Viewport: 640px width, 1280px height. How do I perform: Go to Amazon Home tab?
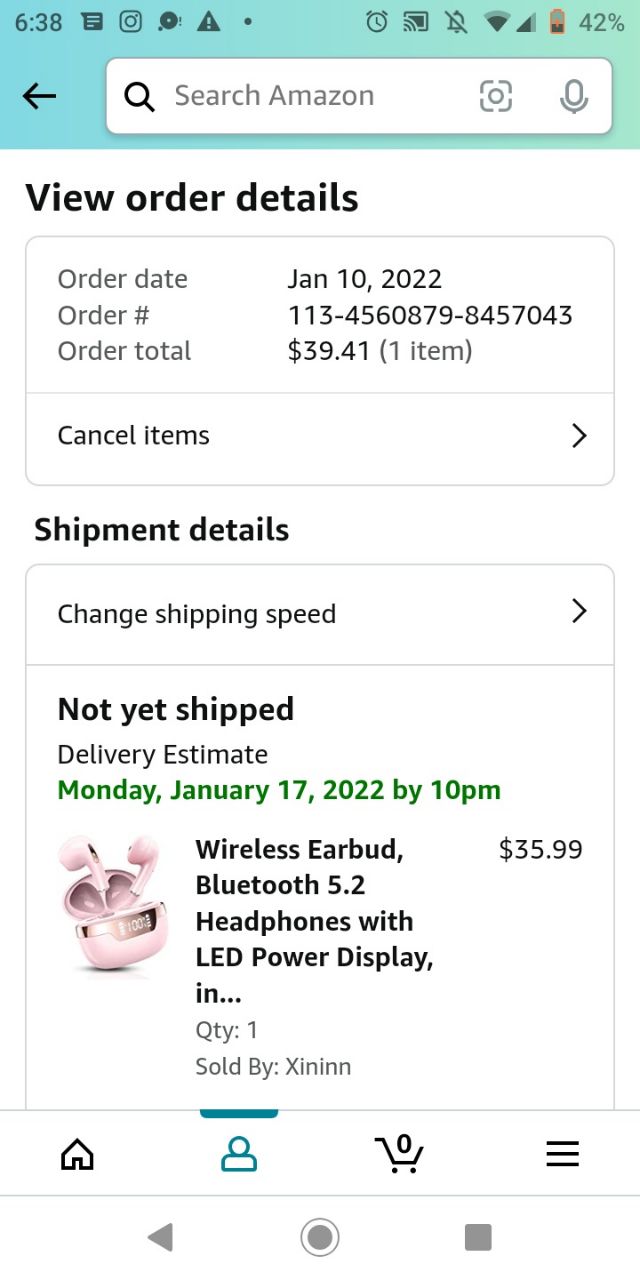77,1154
